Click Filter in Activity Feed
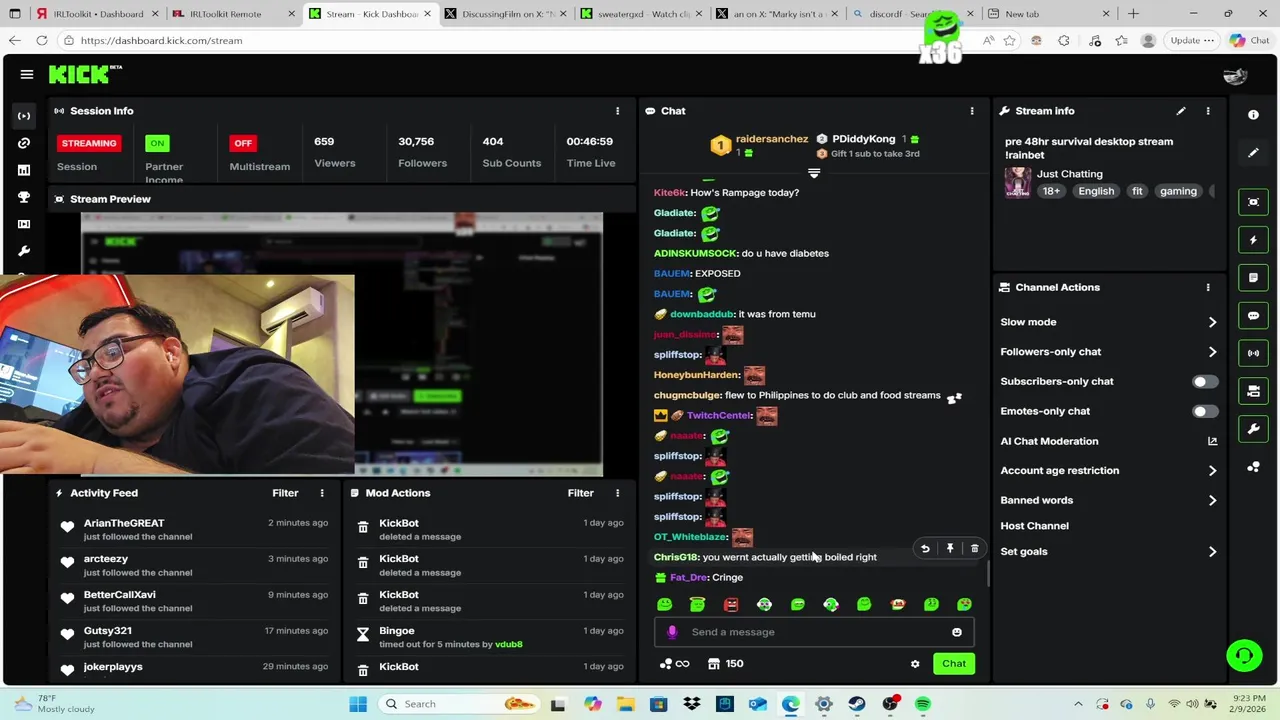This screenshot has width=1280, height=720. [x=285, y=493]
